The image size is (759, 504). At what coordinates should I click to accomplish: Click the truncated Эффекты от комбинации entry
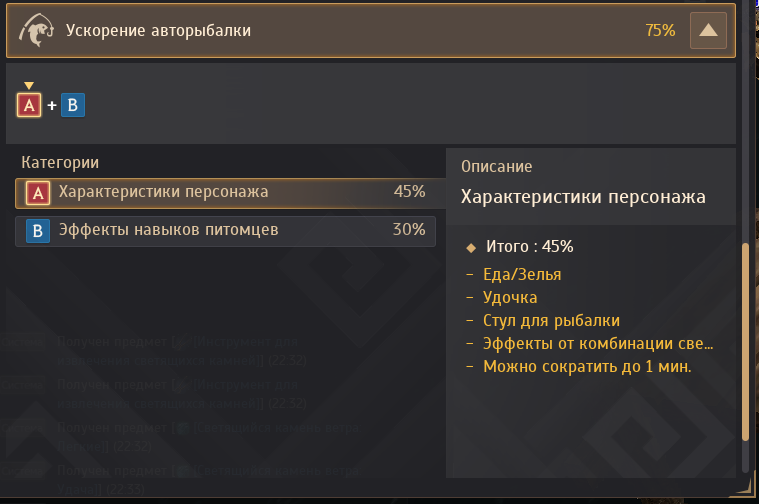click(x=598, y=344)
